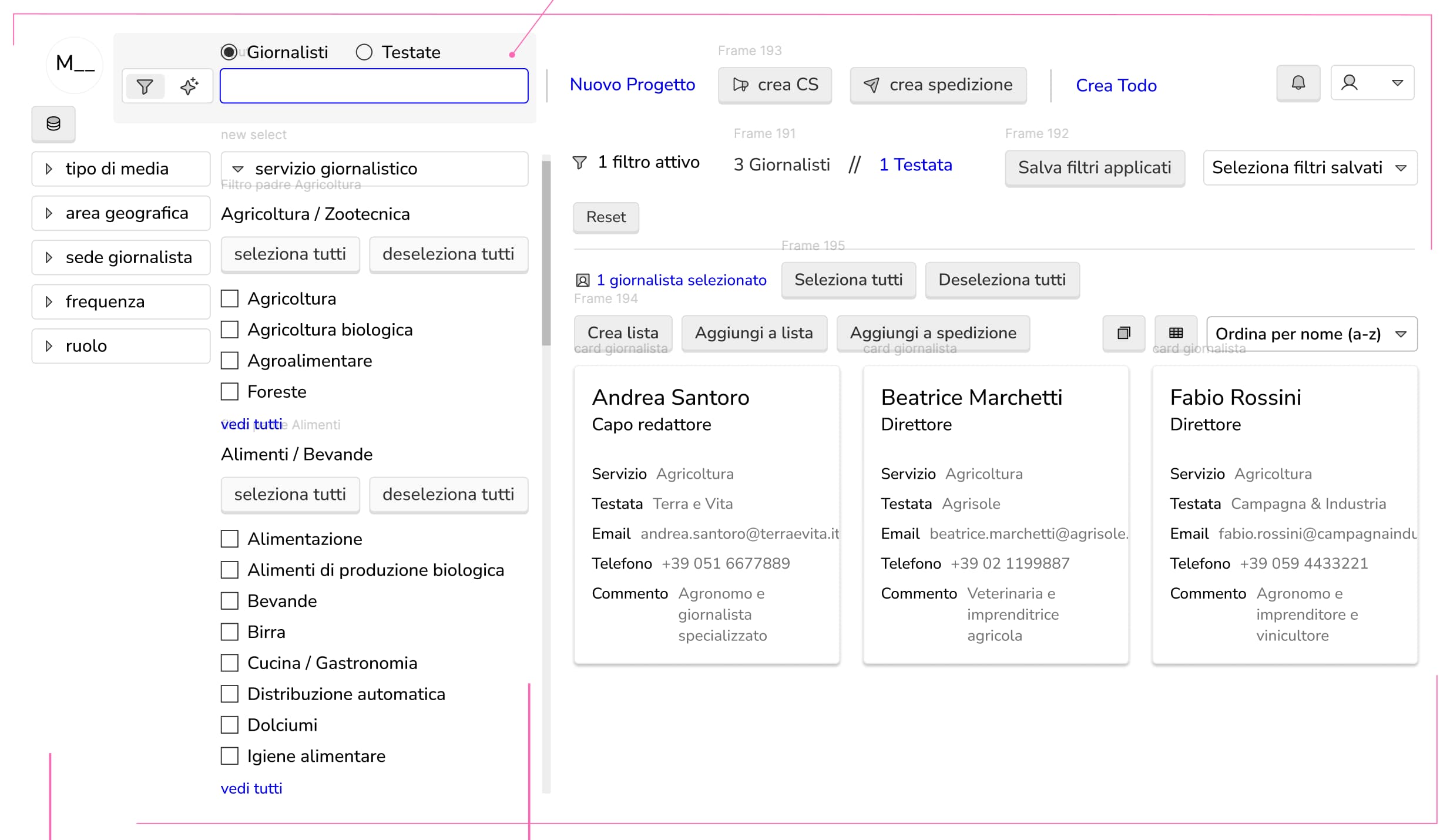Open notifications bell icon
Screen dimensions: 1450x840
1298,83
